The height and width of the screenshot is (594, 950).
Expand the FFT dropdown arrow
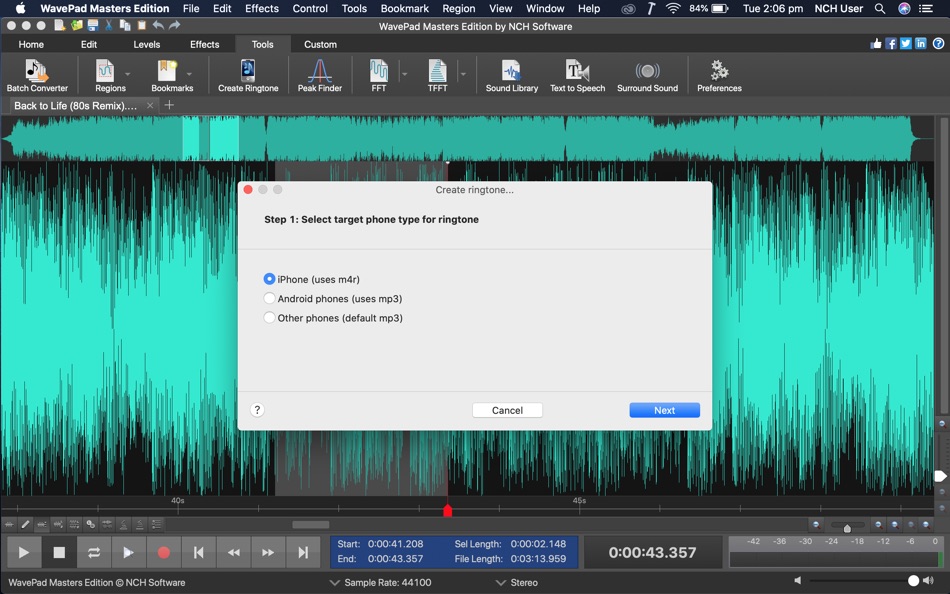point(405,74)
